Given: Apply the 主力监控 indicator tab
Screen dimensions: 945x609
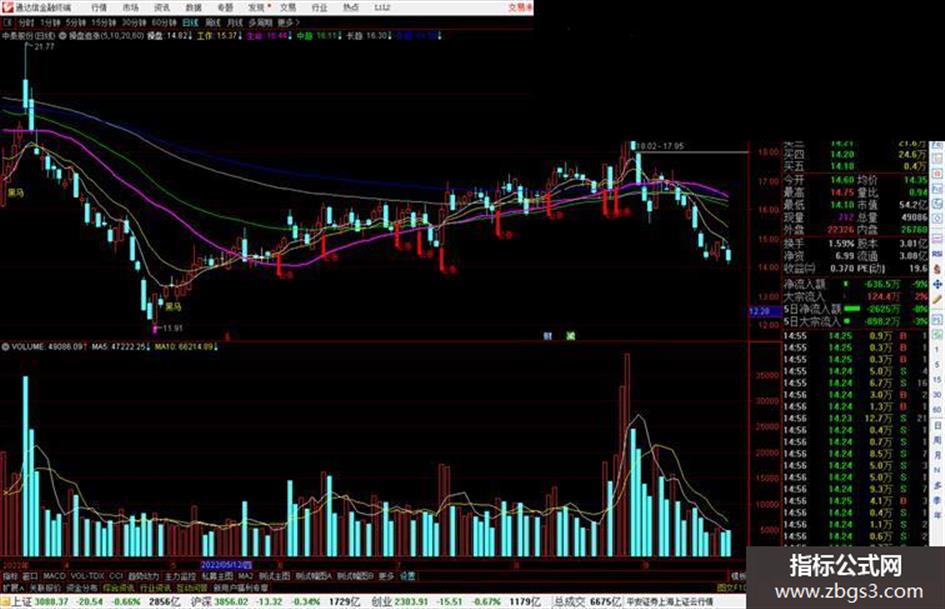Looking at the screenshot, I should point(181,576).
